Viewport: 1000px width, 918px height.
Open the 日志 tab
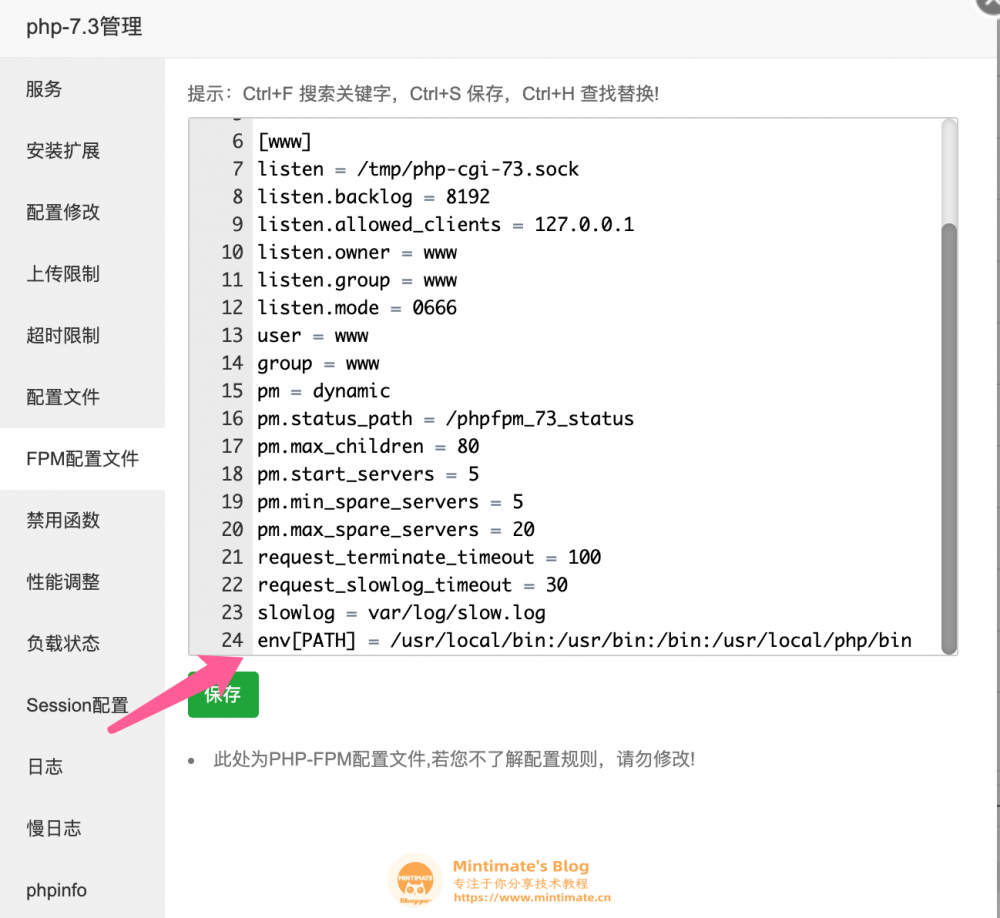point(82,766)
